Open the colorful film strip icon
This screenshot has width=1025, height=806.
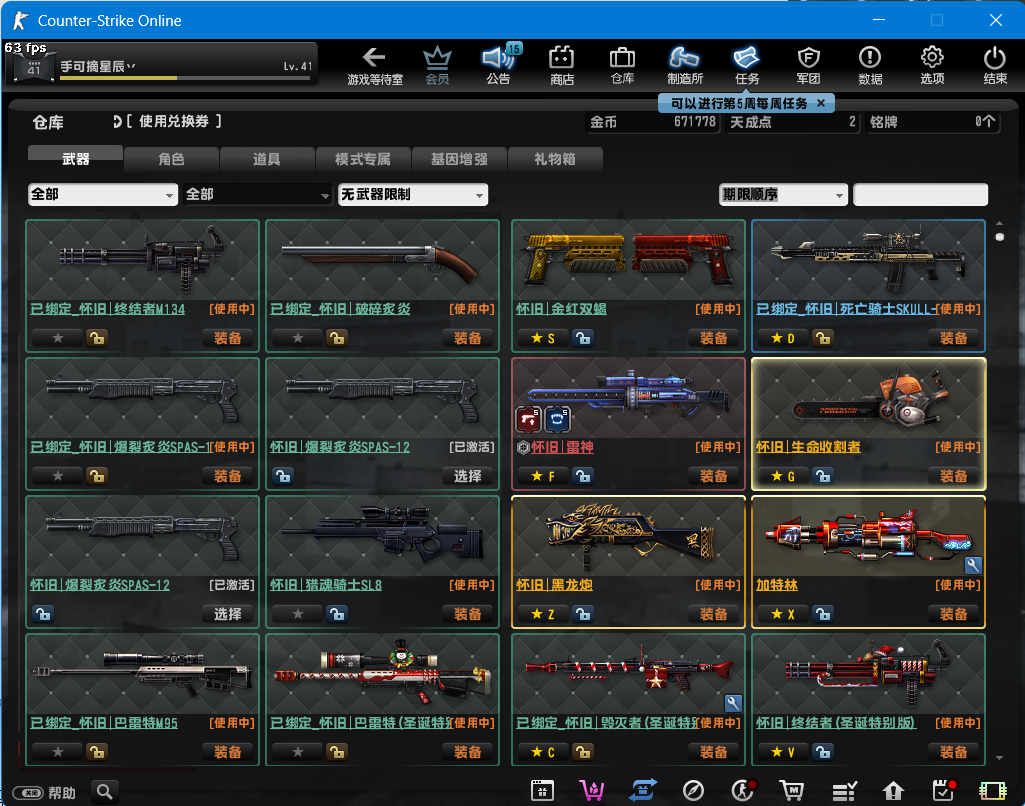point(992,791)
